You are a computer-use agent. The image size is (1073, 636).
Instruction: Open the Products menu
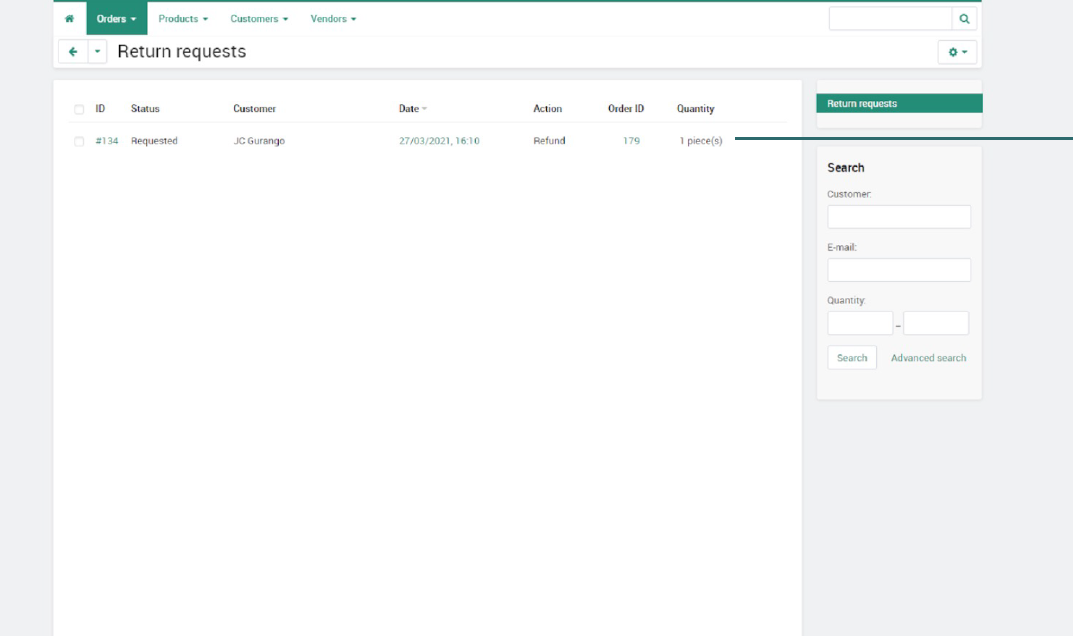(183, 18)
